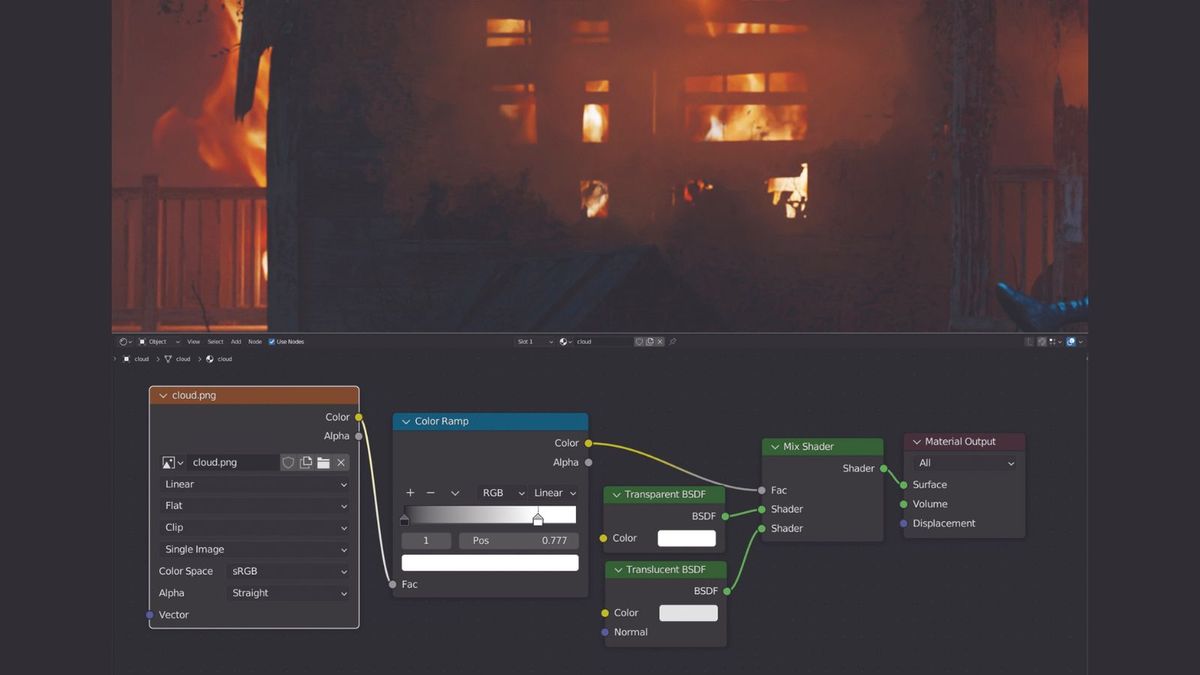Click the shield icon to protect the material
The width and height of the screenshot is (1200, 675).
pos(289,462)
